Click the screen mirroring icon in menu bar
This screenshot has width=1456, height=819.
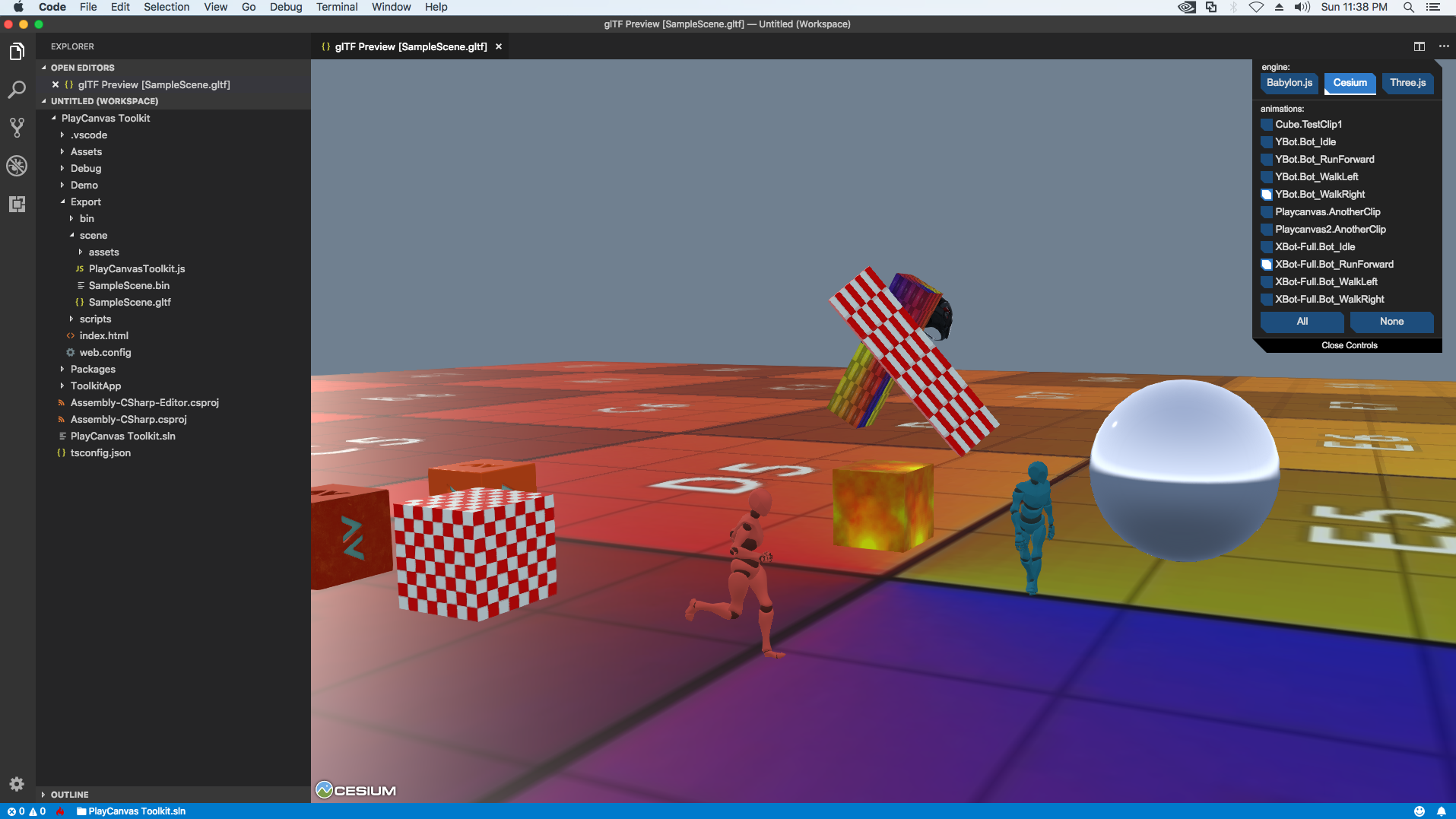coord(1211,7)
